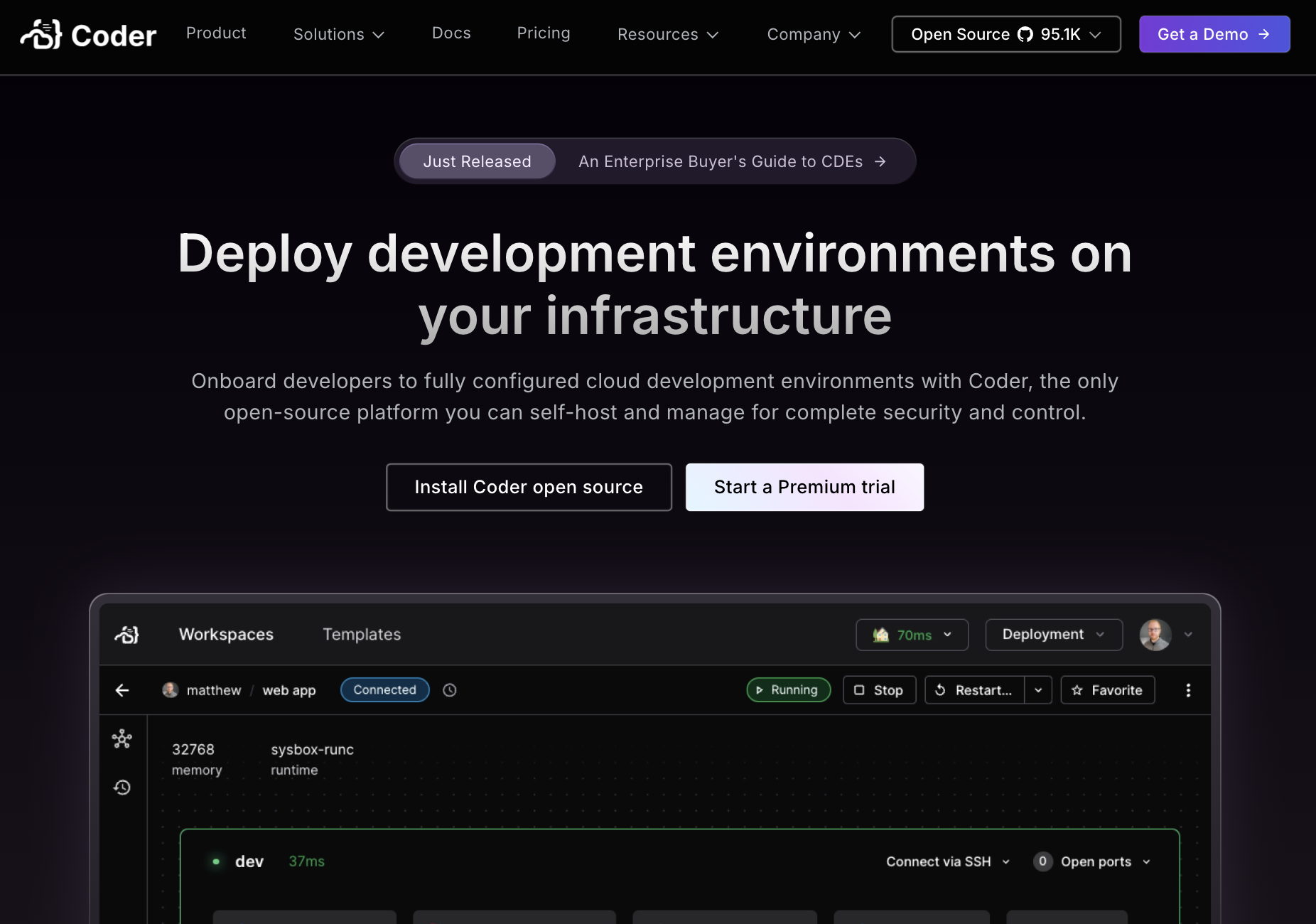Open the Deployment dropdown
Image resolution: width=1316 pixels, height=924 pixels.
tap(1054, 635)
